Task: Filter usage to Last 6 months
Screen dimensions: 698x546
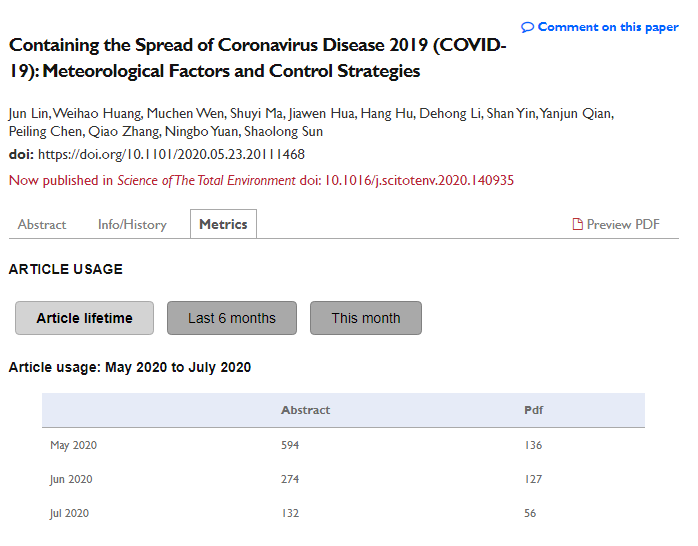Action: 232,318
